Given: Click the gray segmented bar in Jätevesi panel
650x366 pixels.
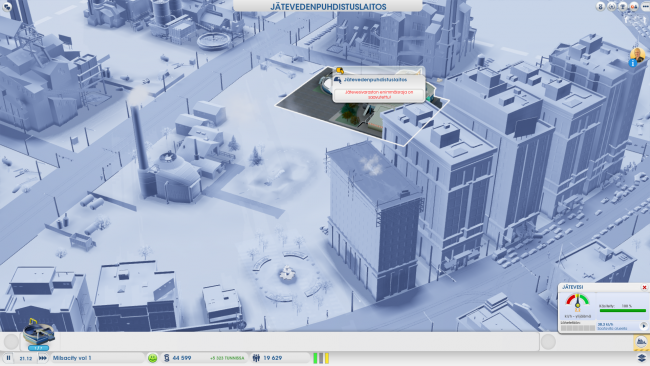Looking at the screenshot, I should coord(577,328).
